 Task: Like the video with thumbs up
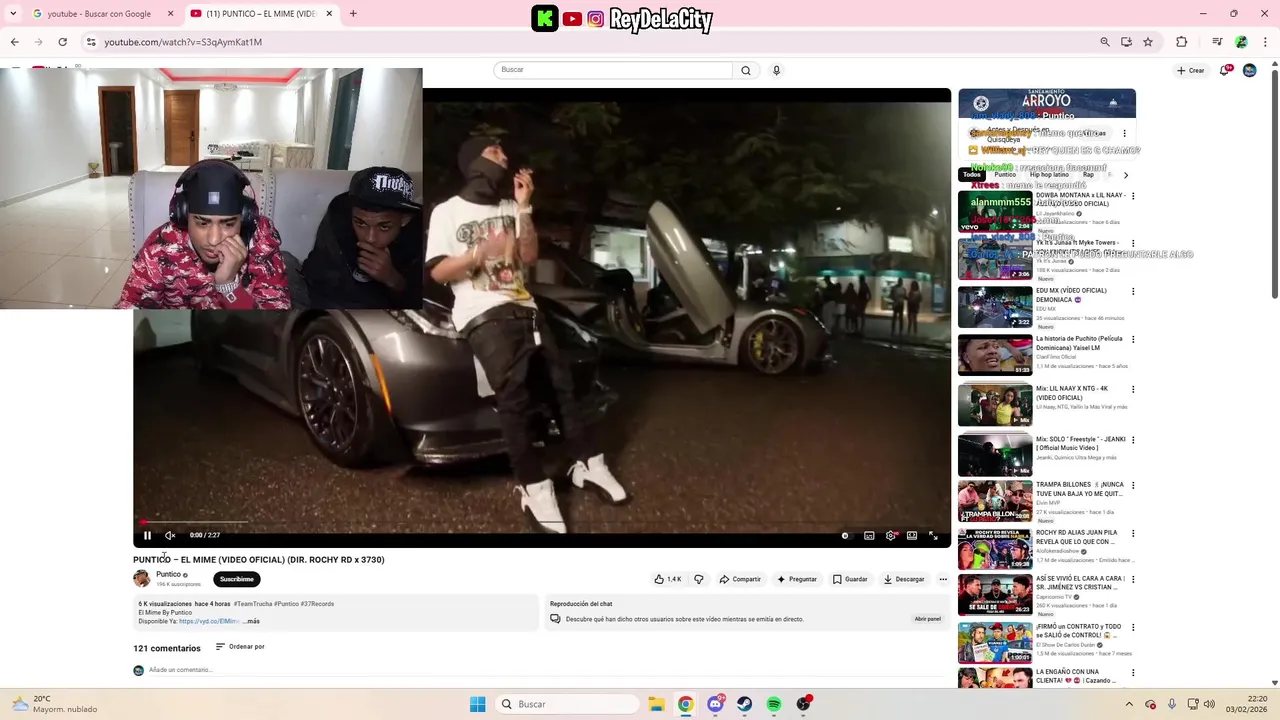[668, 579]
